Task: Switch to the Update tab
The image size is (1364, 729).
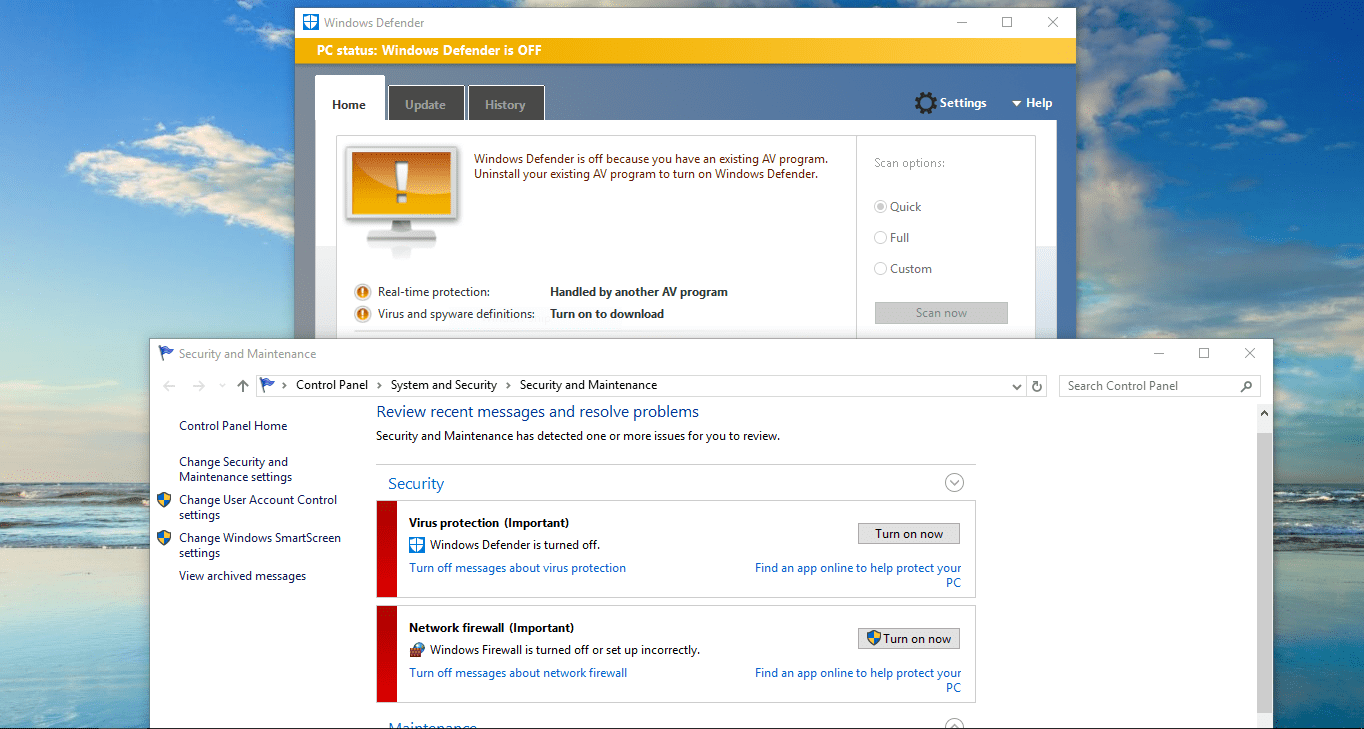Action: [425, 104]
